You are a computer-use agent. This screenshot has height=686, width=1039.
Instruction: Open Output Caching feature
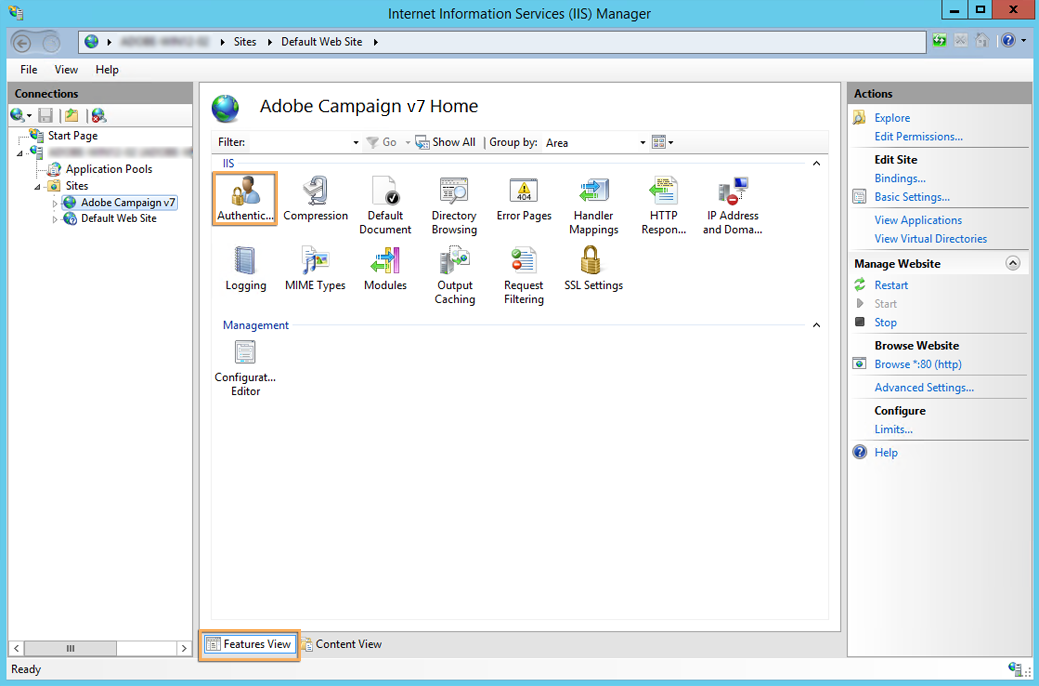pyautogui.click(x=455, y=275)
